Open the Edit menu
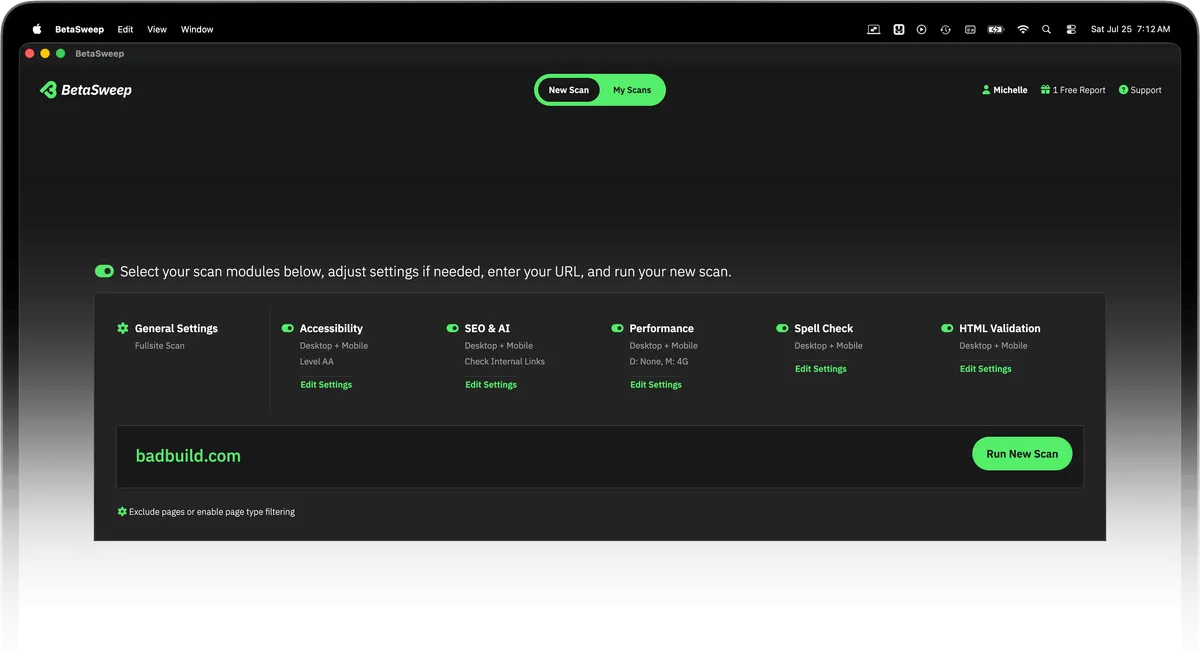The width and height of the screenshot is (1200, 665). (x=125, y=29)
